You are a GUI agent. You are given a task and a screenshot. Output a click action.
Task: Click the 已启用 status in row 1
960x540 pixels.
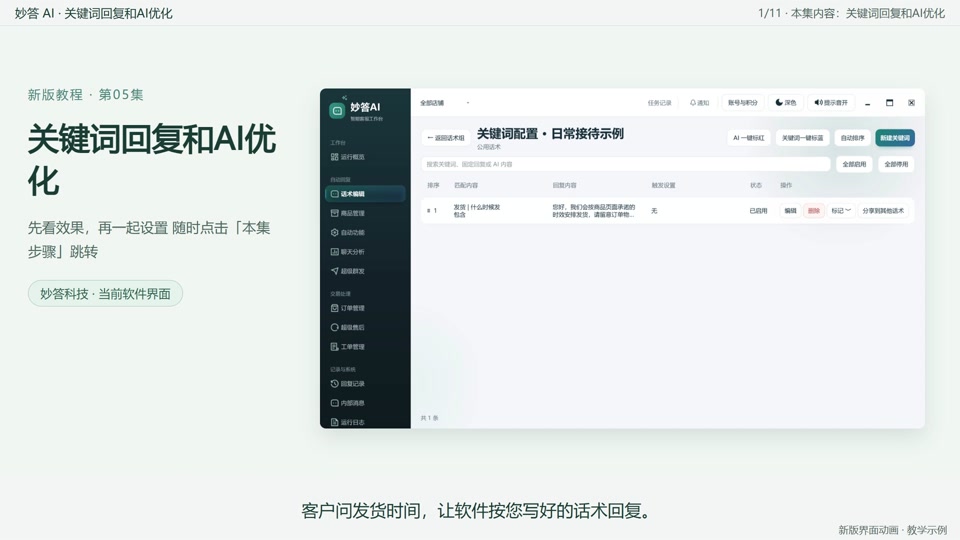click(x=758, y=211)
